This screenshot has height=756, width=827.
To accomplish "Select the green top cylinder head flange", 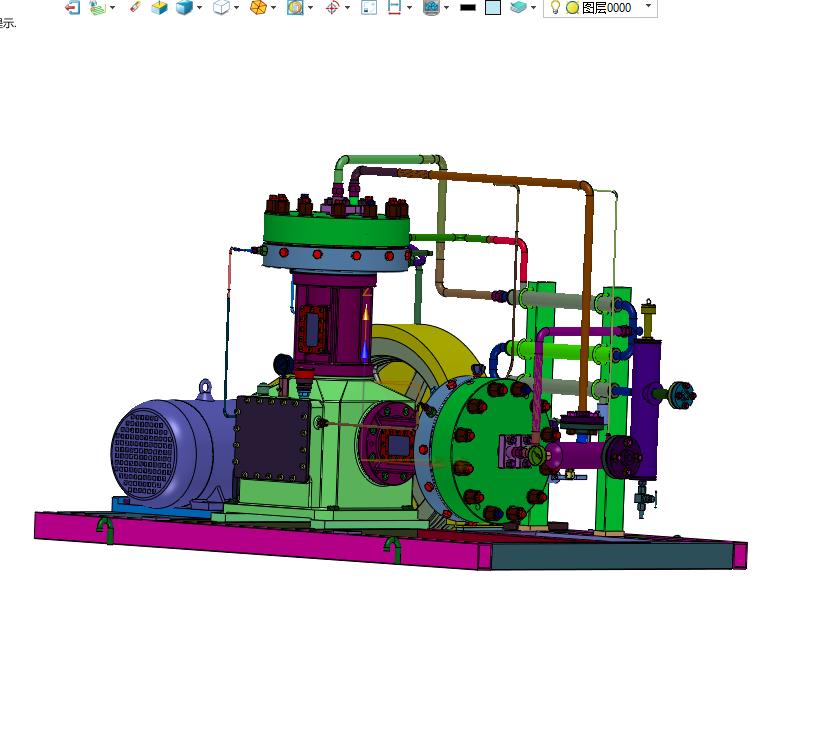I will (x=336, y=227).
